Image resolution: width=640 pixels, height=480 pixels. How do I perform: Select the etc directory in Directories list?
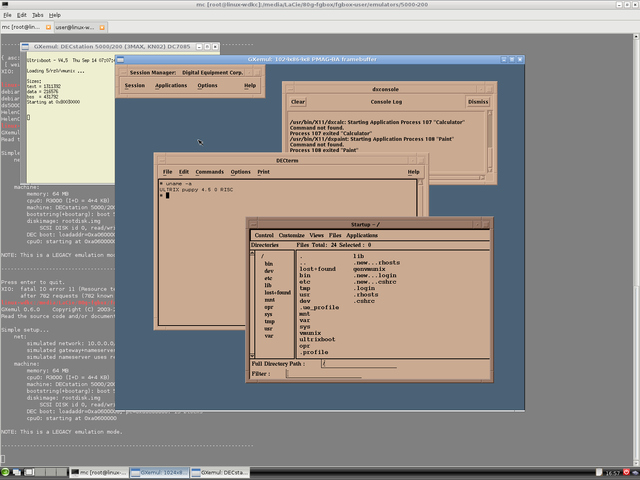(270, 277)
